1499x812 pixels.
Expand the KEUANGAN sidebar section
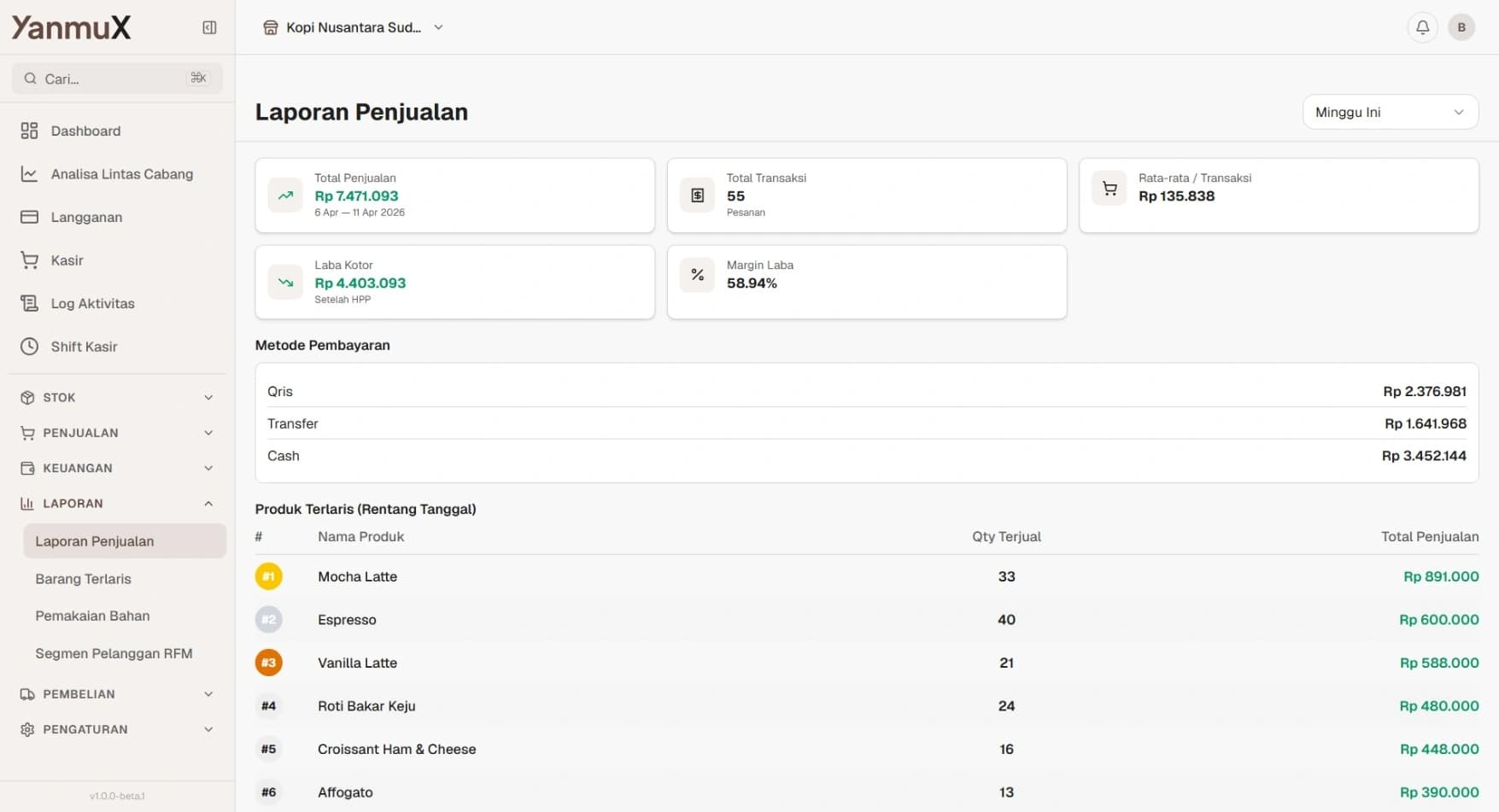[117, 468]
